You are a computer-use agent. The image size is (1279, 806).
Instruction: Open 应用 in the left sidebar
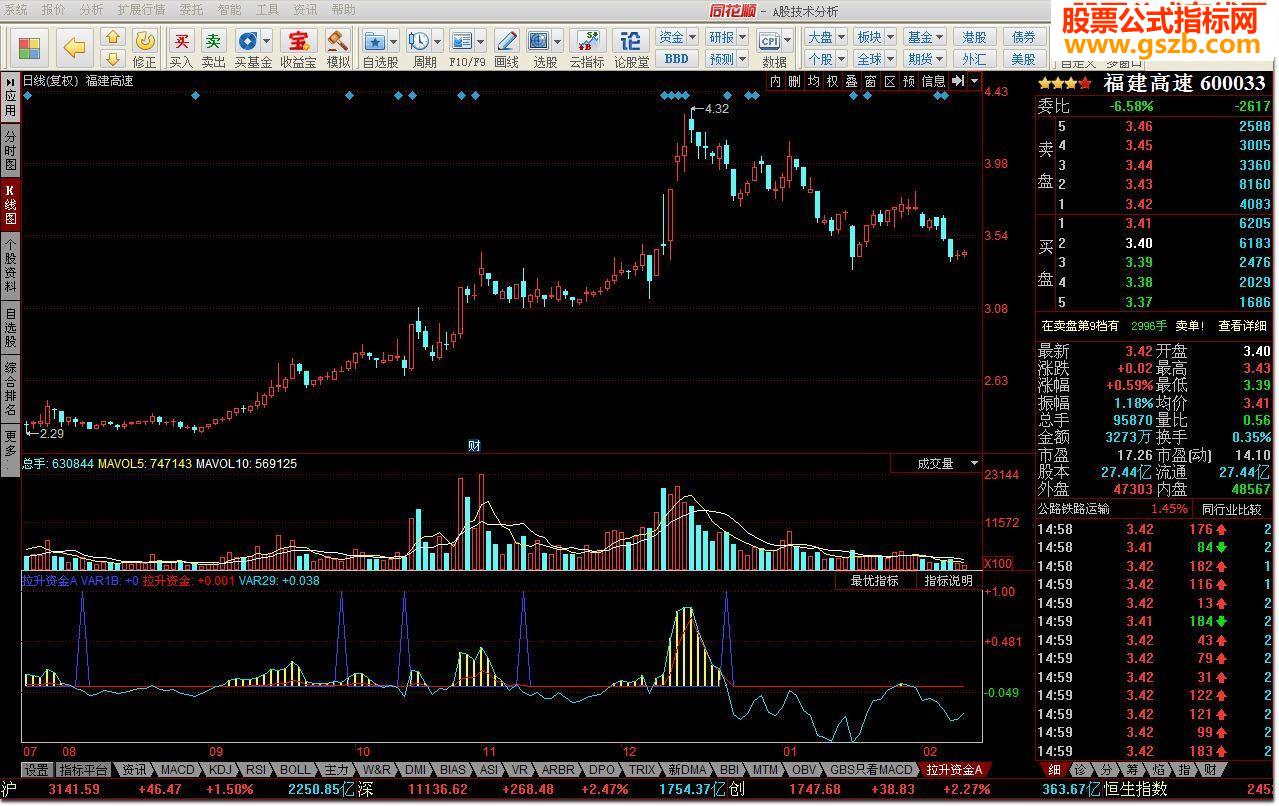[10, 98]
